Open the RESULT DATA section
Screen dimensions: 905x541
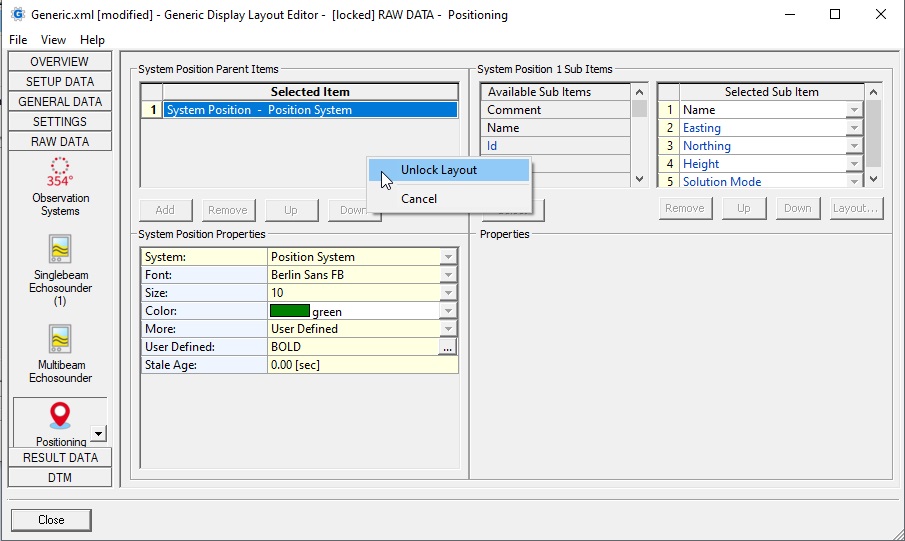[60, 458]
